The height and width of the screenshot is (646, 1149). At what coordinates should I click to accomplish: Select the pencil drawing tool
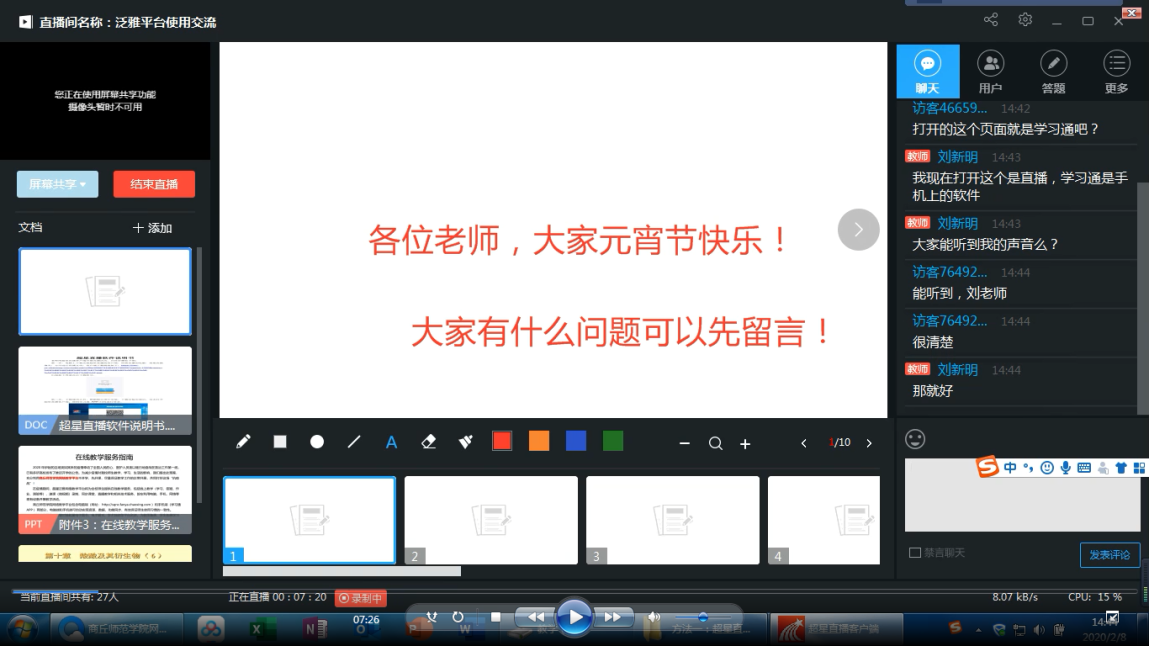coord(243,442)
